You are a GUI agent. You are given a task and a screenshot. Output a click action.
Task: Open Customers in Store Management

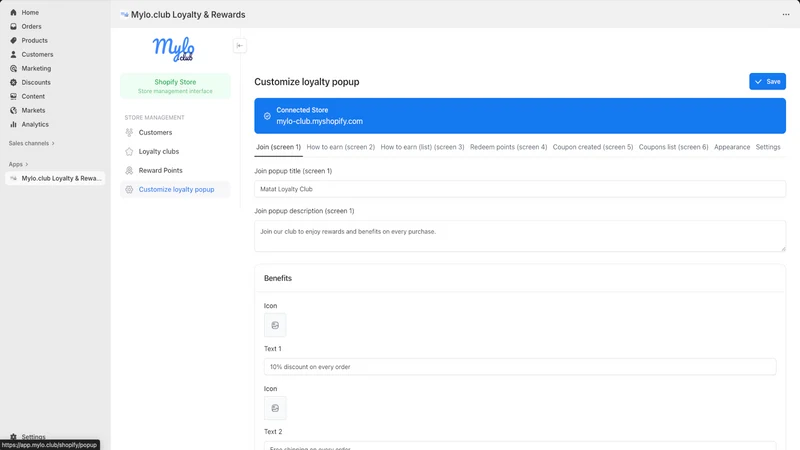155,132
